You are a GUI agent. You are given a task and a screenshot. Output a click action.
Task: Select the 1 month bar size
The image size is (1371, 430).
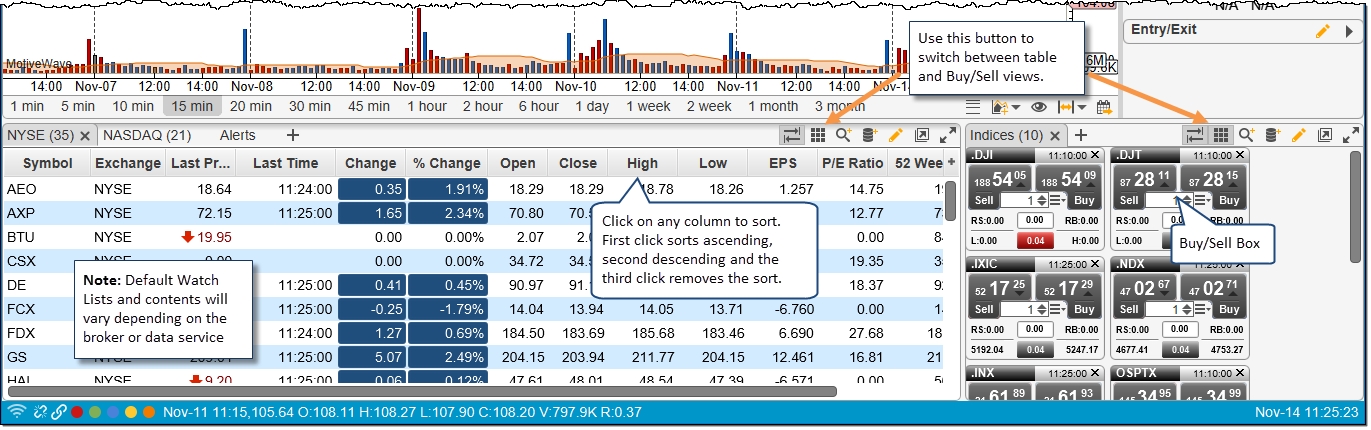pos(773,106)
